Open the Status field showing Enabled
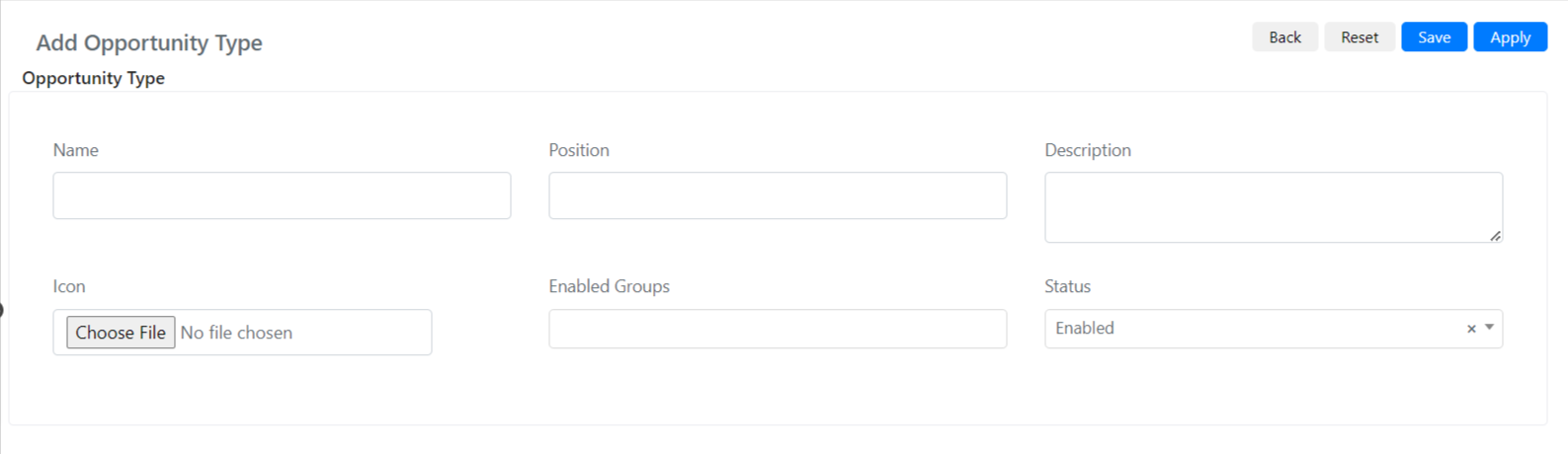This screenshot has width=1568, height=454. (1274, 329)
